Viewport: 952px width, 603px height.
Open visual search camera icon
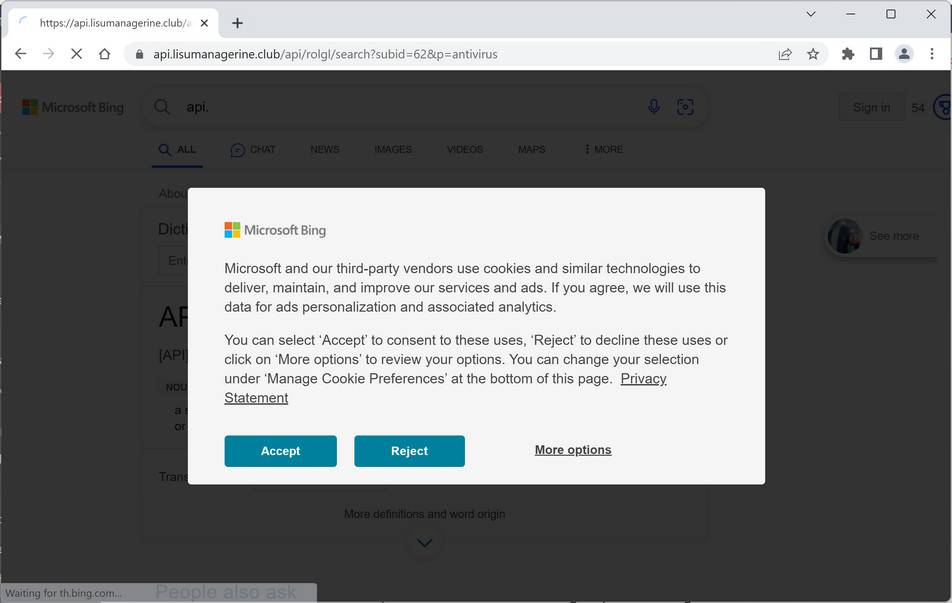[685, 107]
